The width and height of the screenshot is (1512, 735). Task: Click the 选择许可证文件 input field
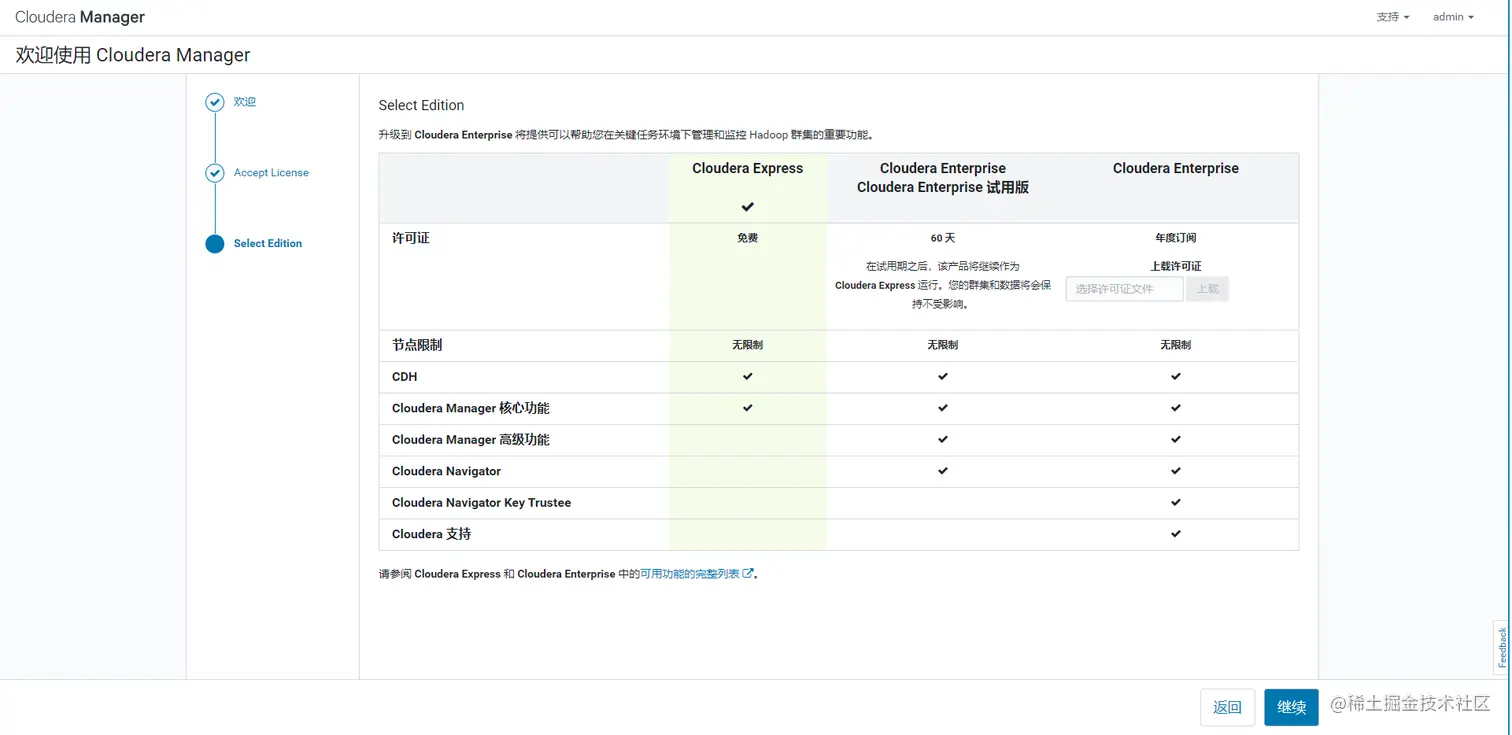(1125, 289)
